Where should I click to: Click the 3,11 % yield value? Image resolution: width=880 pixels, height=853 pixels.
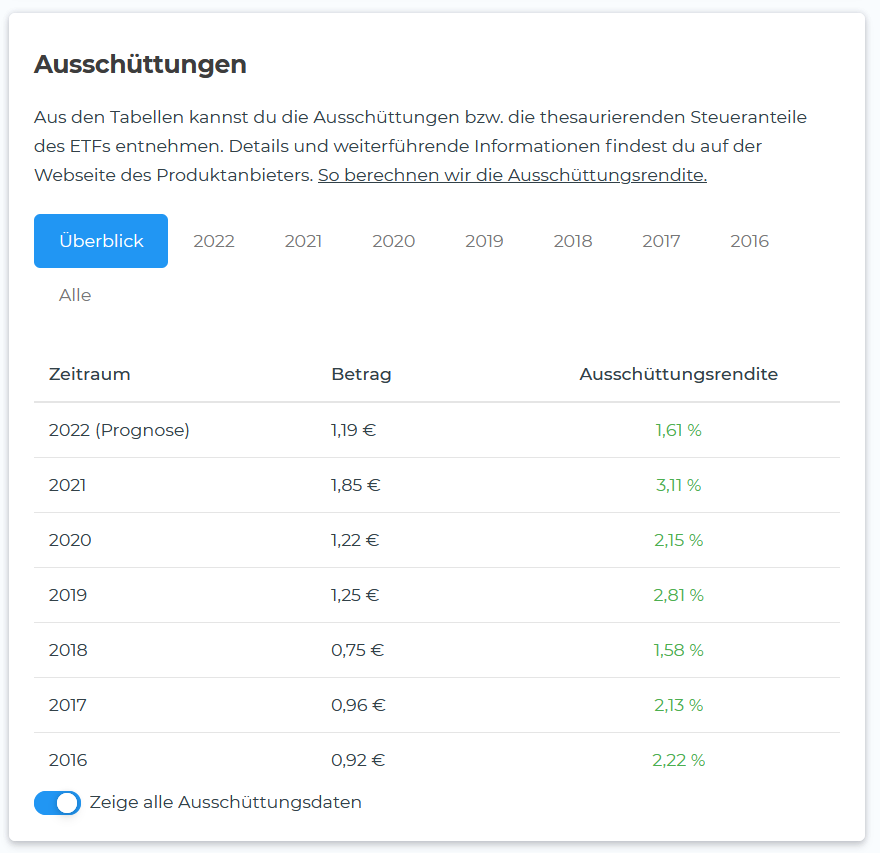[678, 485]
